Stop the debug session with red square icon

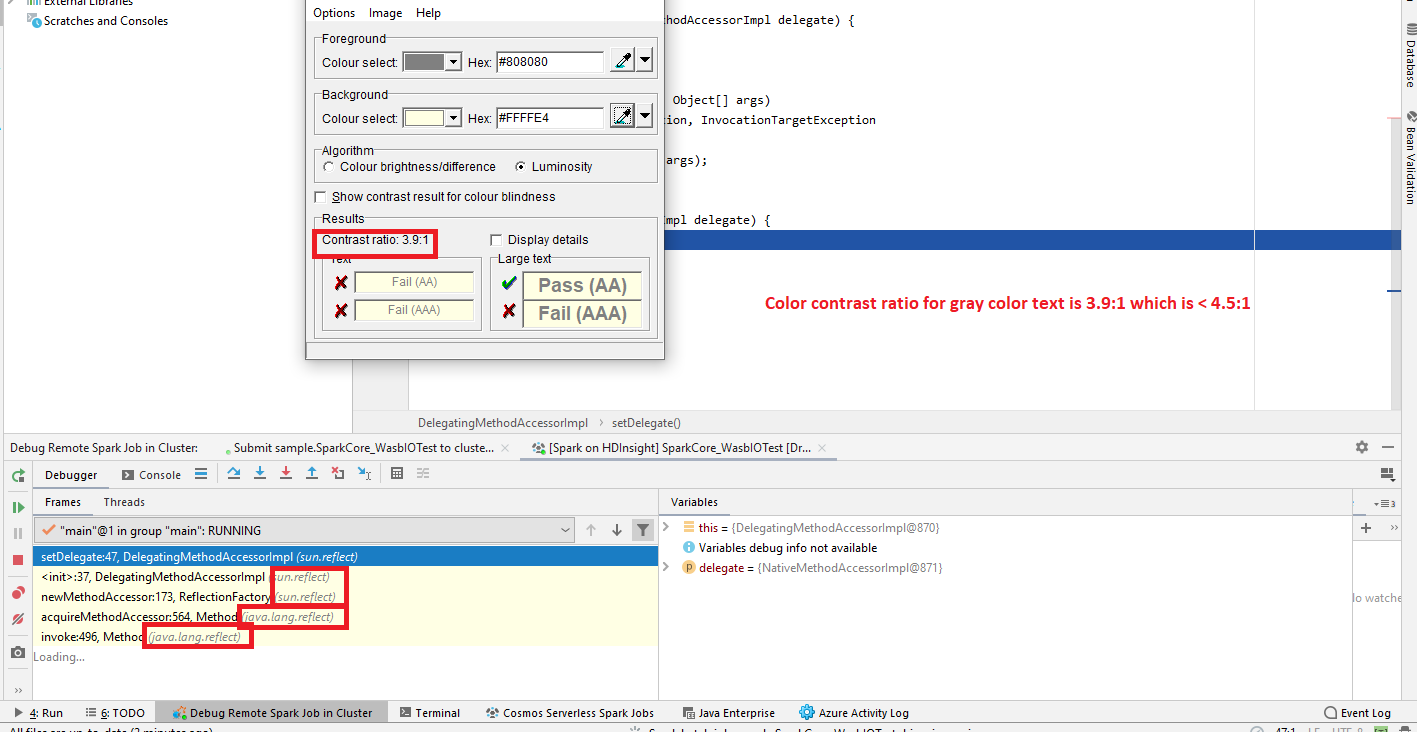pyautogui.click(x=17, y=560)
